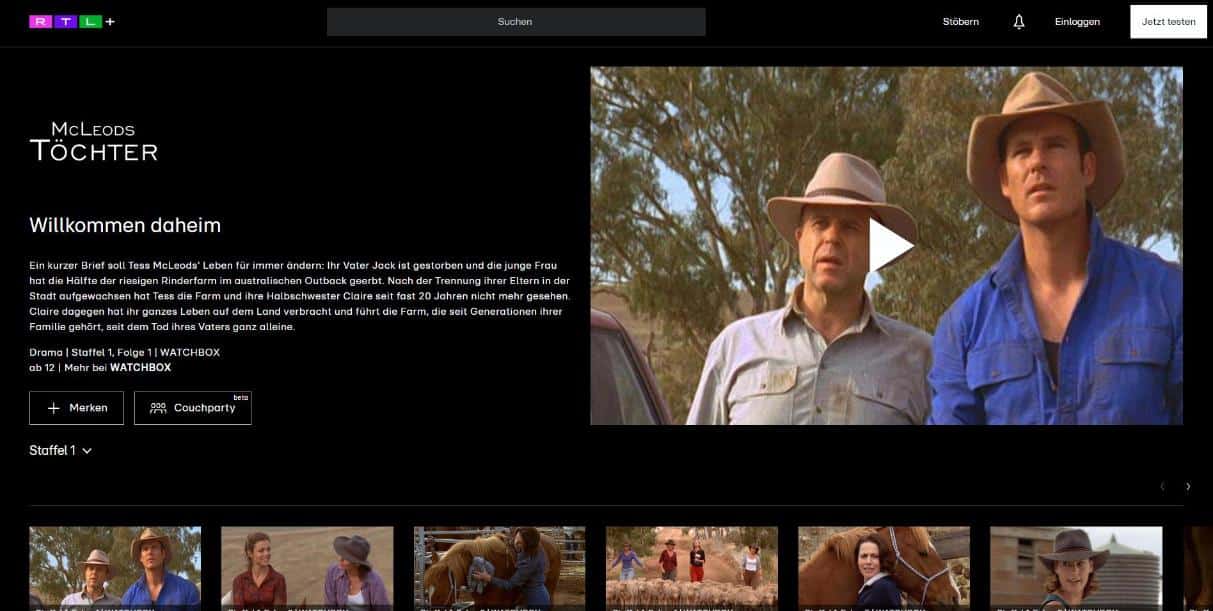The width and height of the screenshot is (1213, 611).
Task: Click the plus icon in Merken button
Action: pyautogui.click(x=52, y=408)
